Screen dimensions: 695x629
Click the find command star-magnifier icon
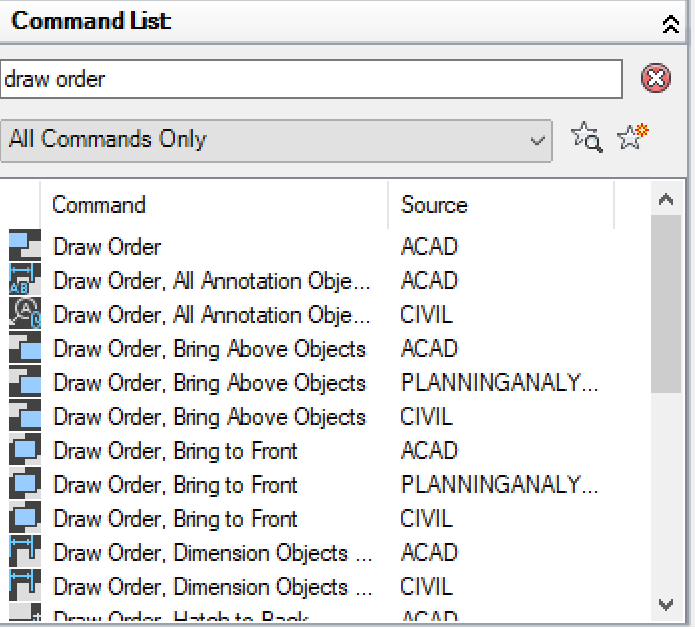pyautogui.click(x=587, y=138)
